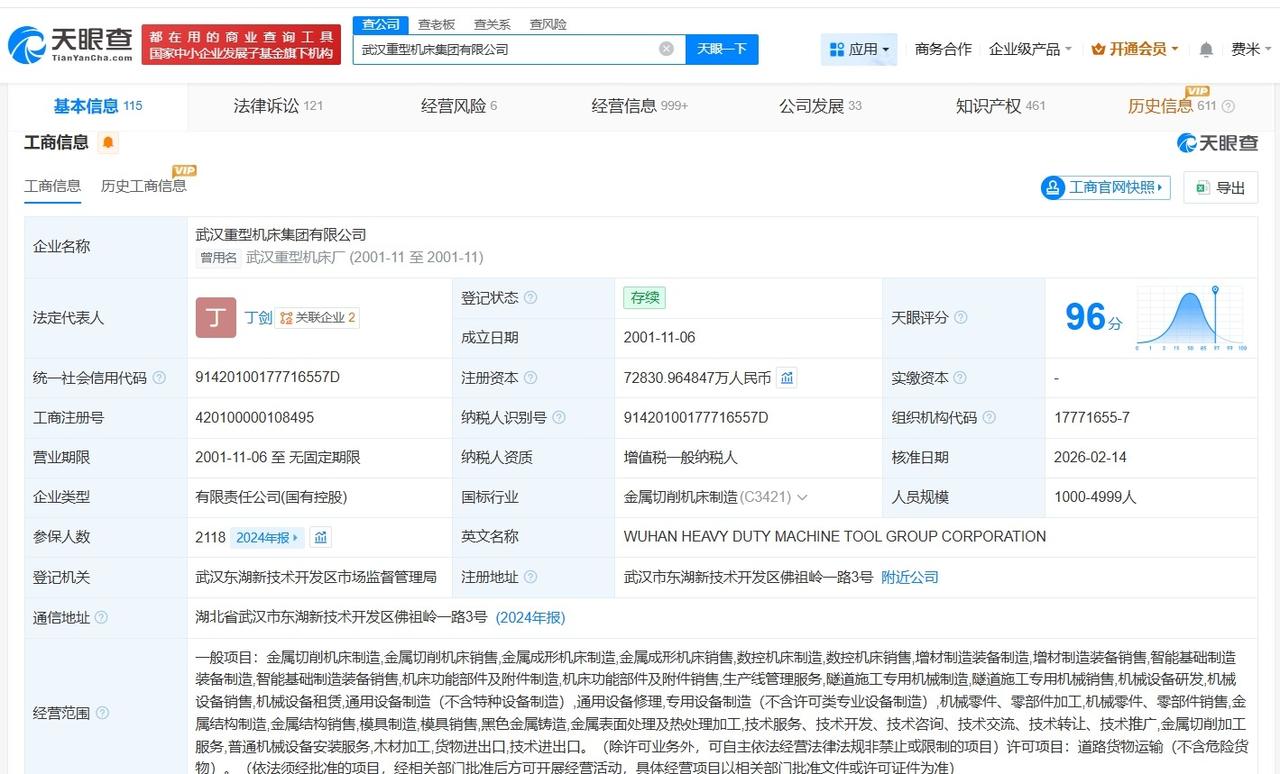1280x774 pixels.
Task: Select the 历史工商信息 sub-tab
Action: [143, 186]
